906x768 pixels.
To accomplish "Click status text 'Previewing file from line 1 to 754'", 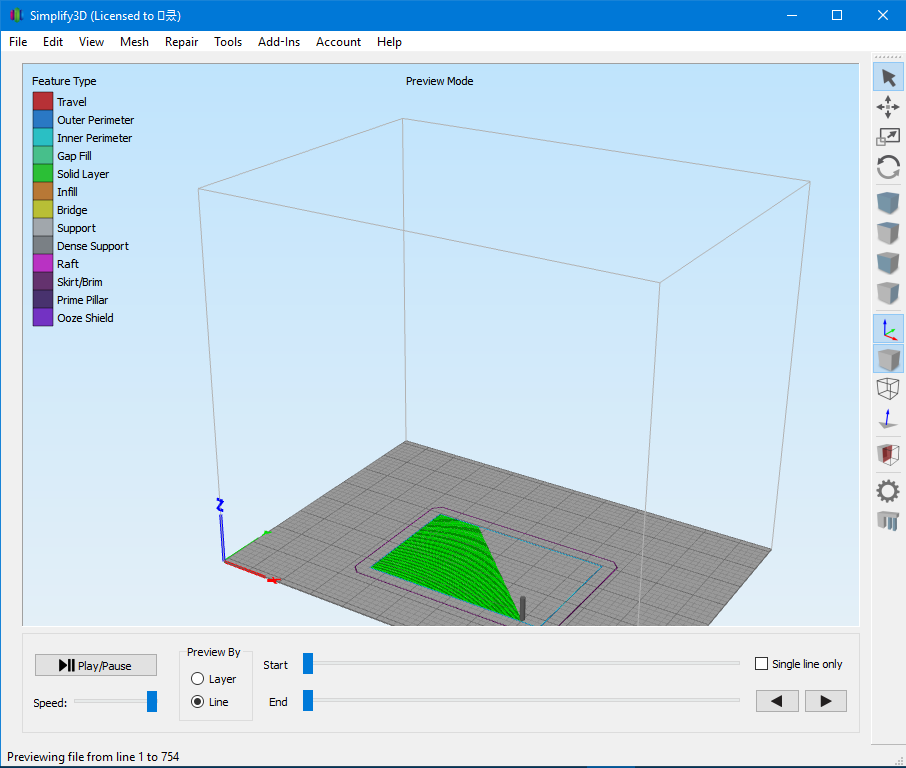I will click(93, 756).
